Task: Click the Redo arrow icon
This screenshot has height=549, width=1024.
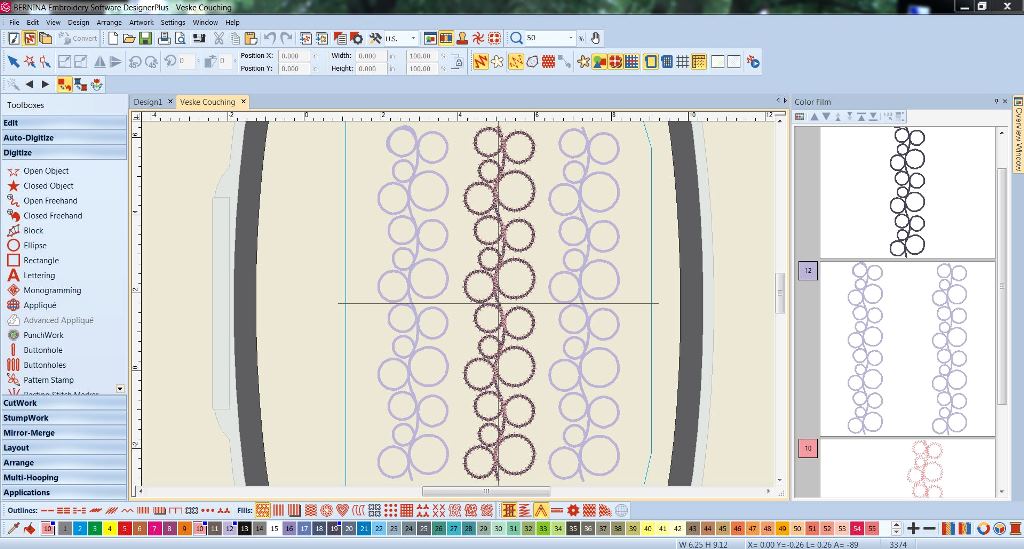Action: (x=286, y=39)
